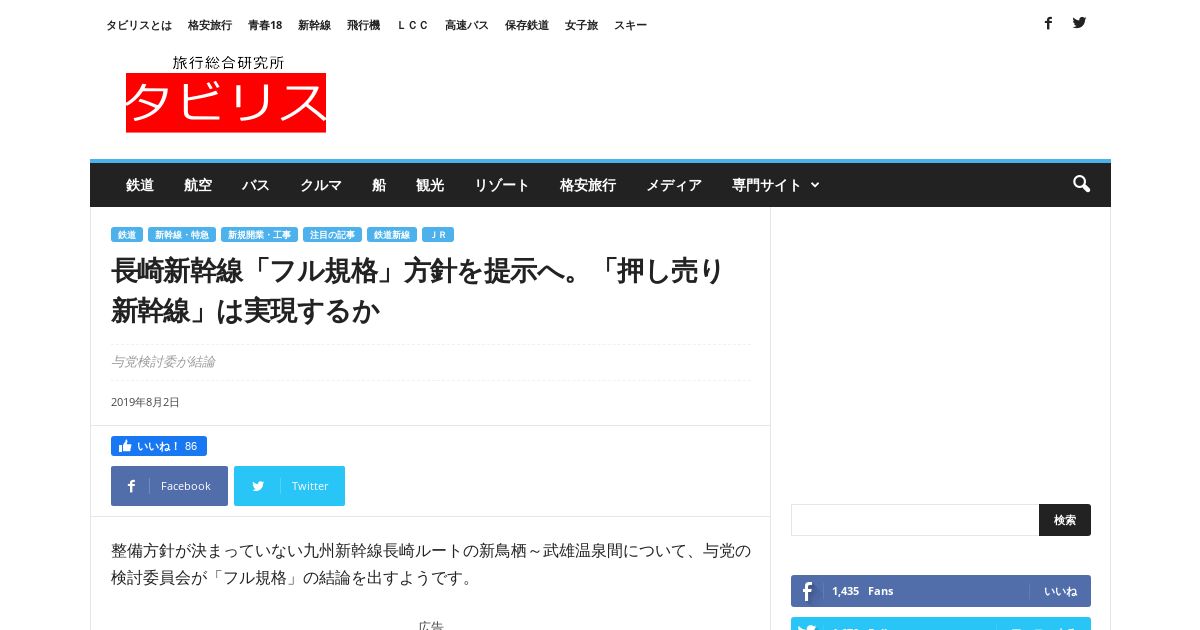This screenshot has width=1200, height=630.
Task: Select the ＪＲ category tag
Action: click(x=438, y=235)
